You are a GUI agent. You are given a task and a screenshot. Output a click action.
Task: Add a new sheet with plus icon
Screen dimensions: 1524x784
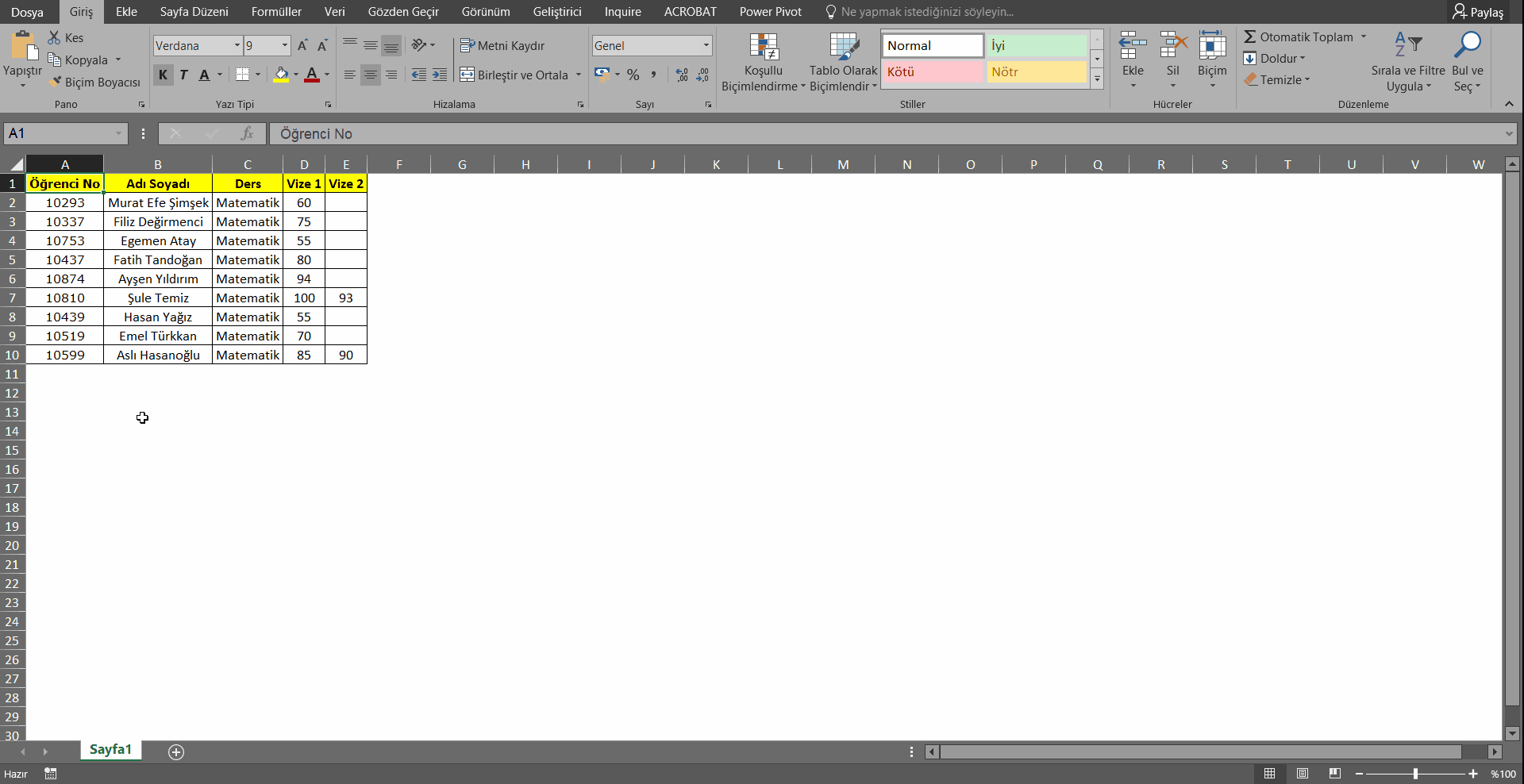176,751
